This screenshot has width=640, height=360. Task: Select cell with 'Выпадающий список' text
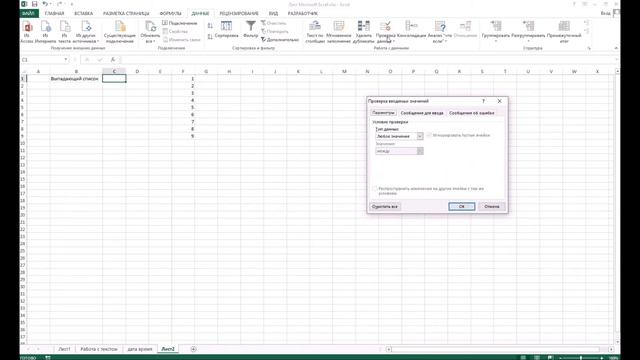point(76,79)
